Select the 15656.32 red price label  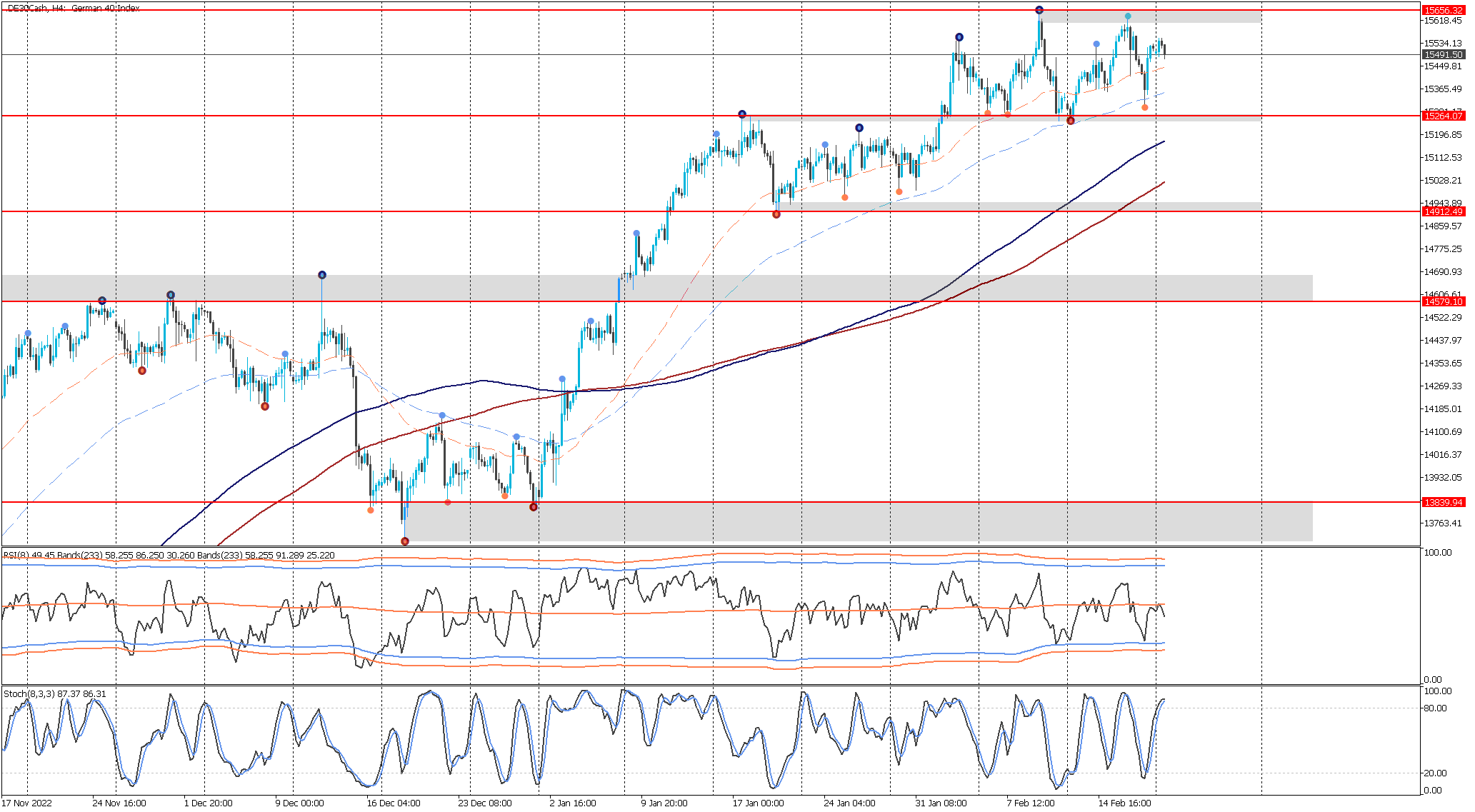tap(1443, 10)
